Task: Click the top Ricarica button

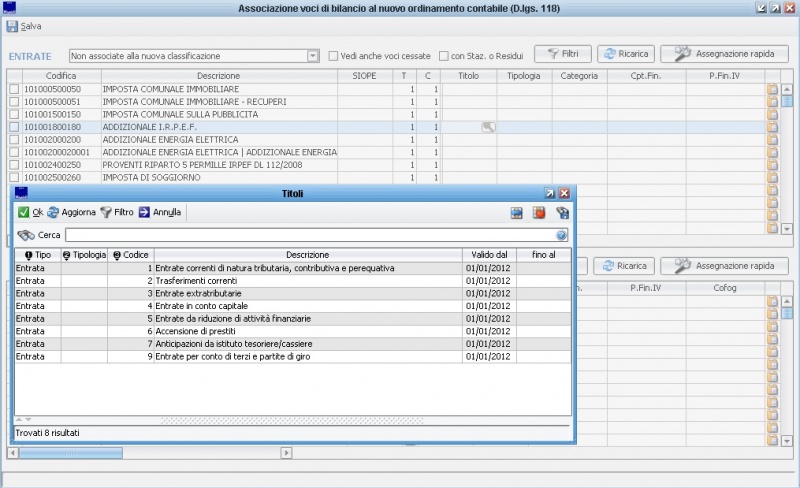Action: [x=624, y=54]
